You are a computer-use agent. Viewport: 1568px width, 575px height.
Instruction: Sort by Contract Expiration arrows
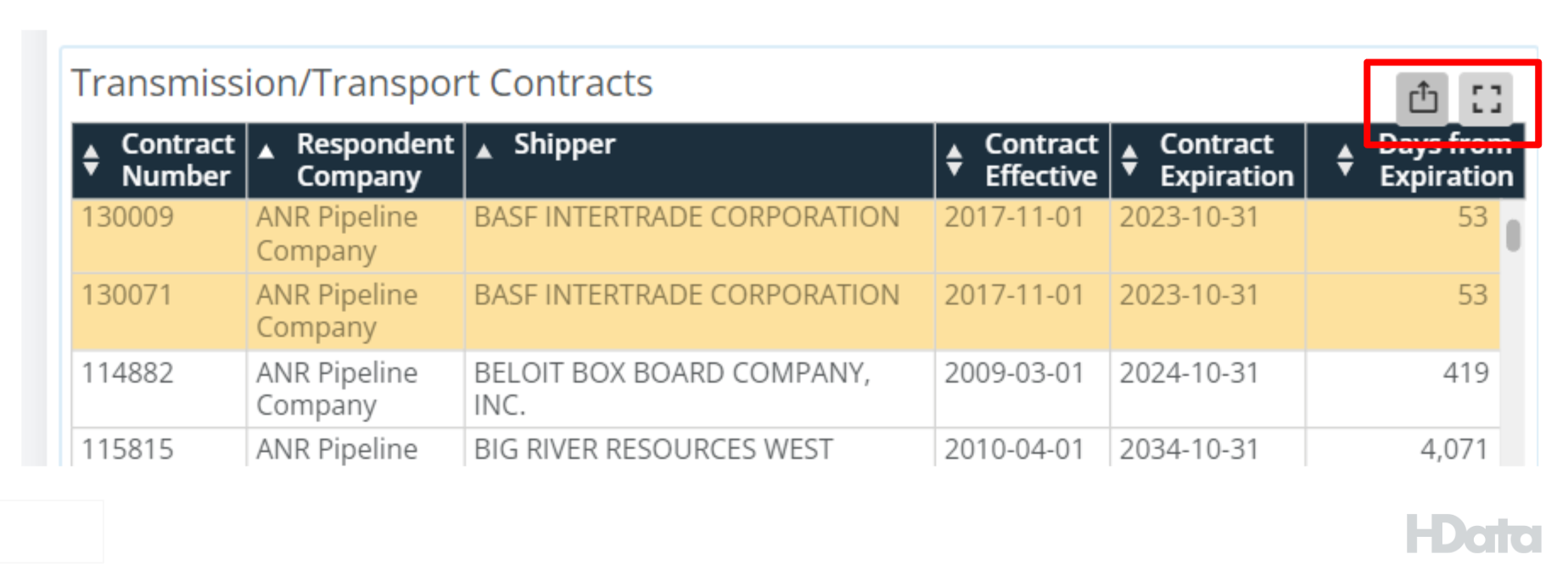(x=1129, y=160)
